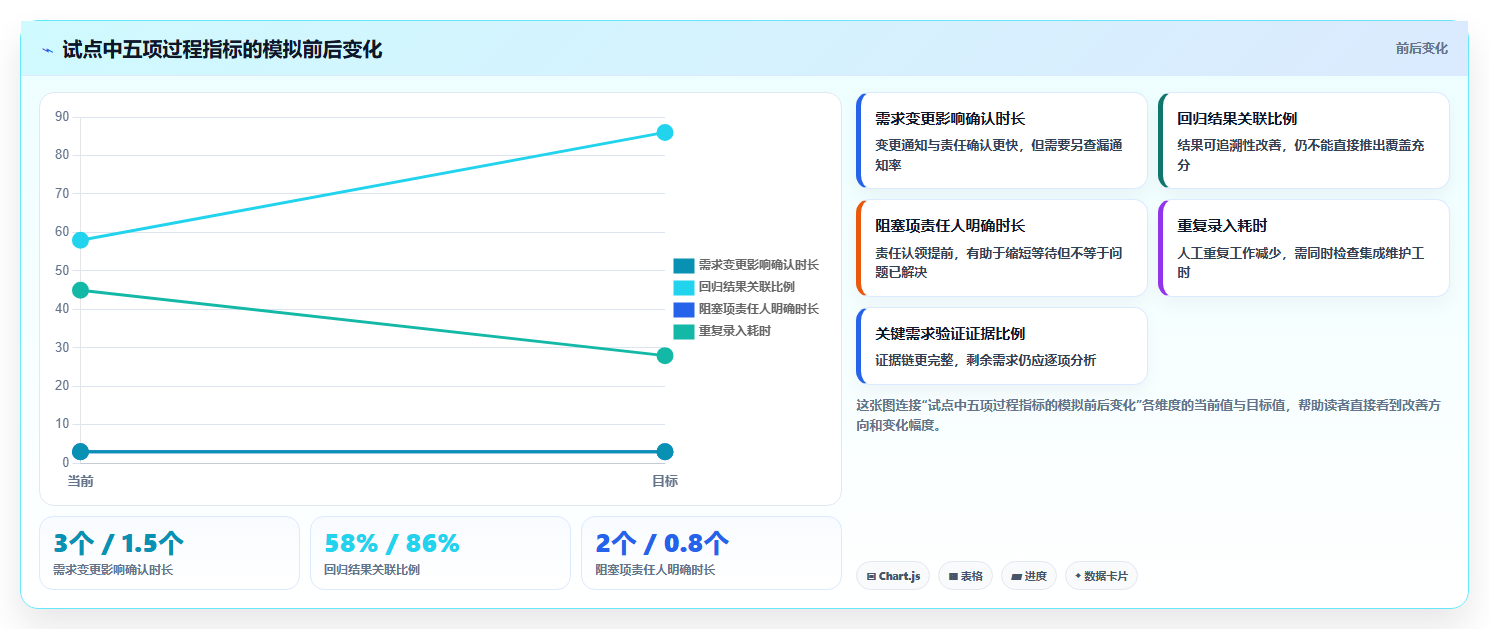The image size is (1489, 629).
Task: Click the icon in the Chart.js tag
Action: click(x=872, y=577)
